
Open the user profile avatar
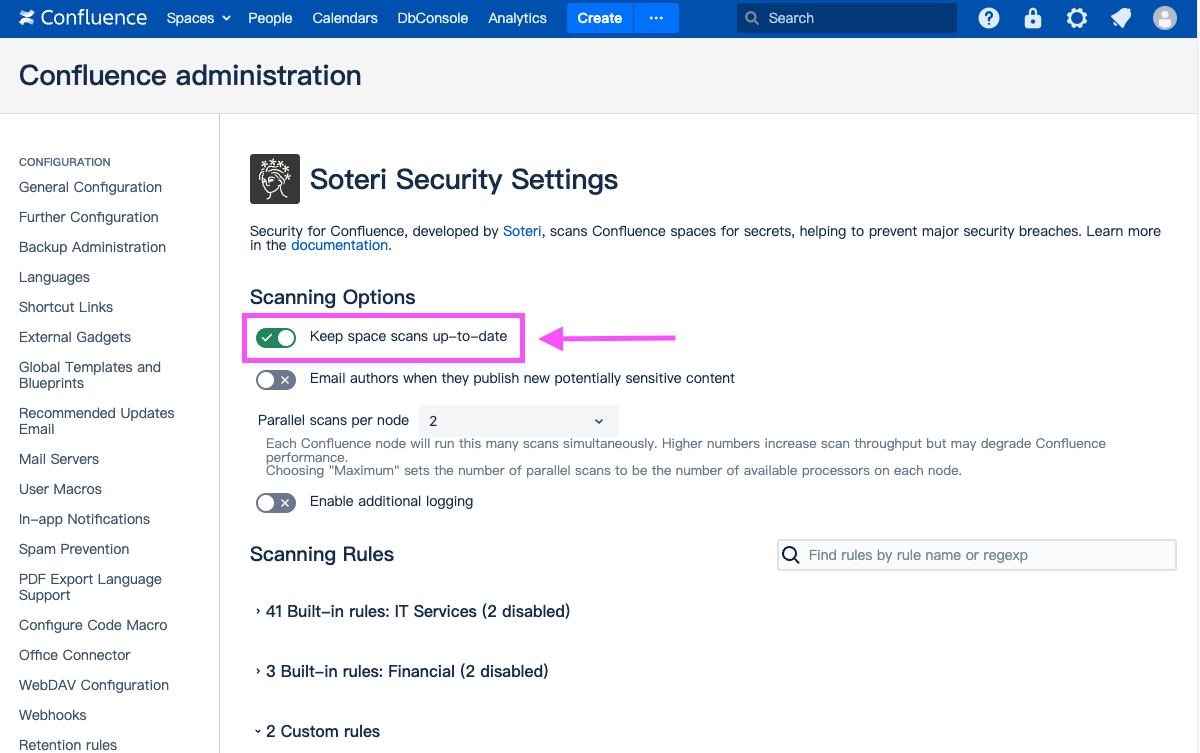pyautogui.click(x=1165, y=18)
